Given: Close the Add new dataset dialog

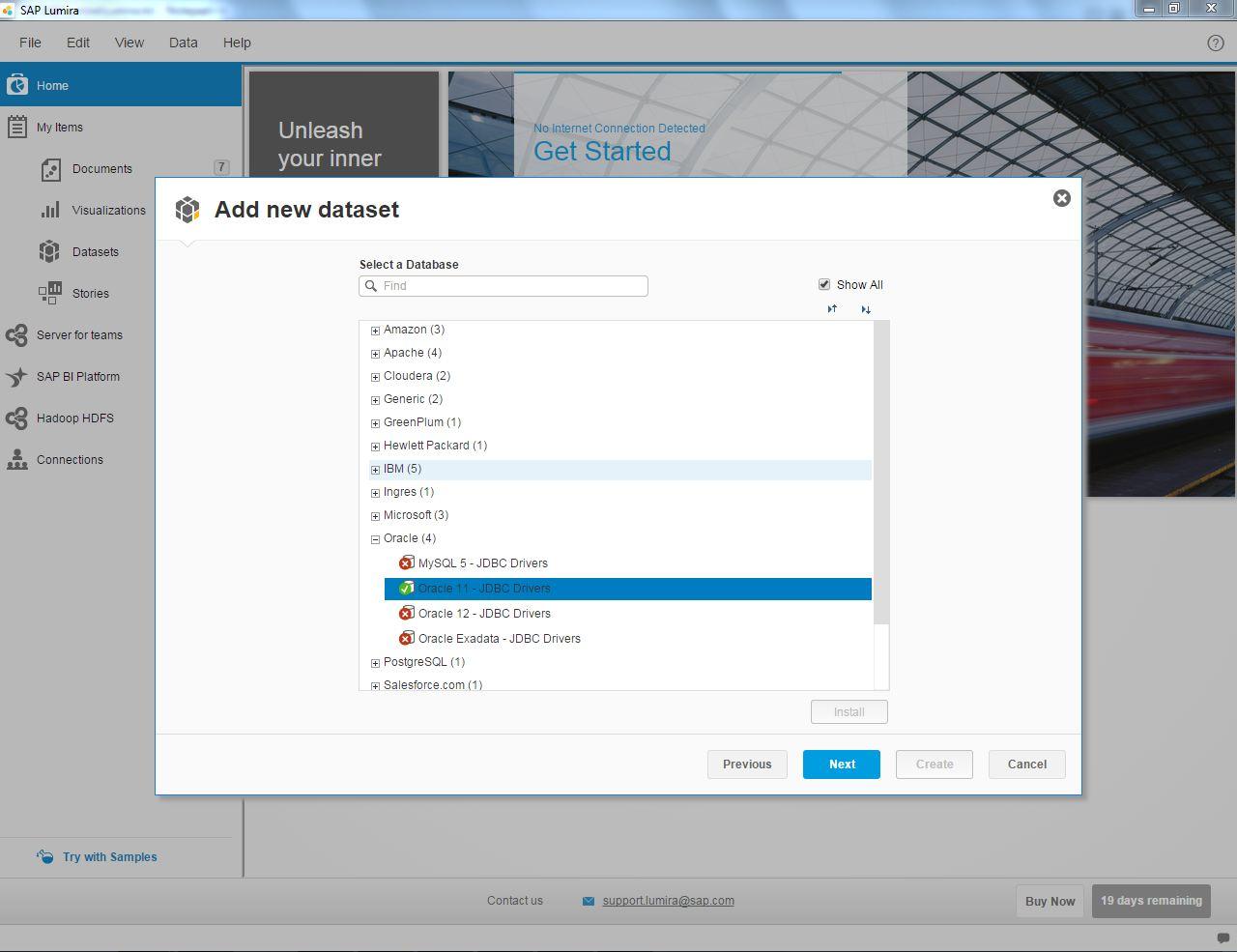Looking at the screenshot, I should [1062, 198].
